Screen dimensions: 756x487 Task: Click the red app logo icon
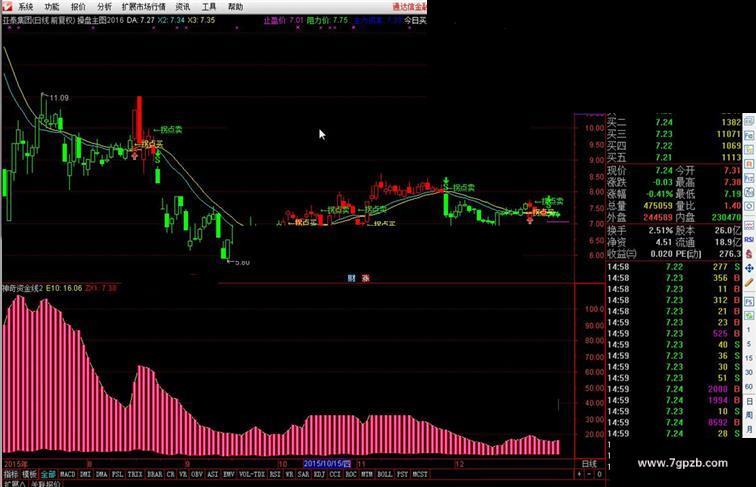pyautogui.click(x=7, y=6)
